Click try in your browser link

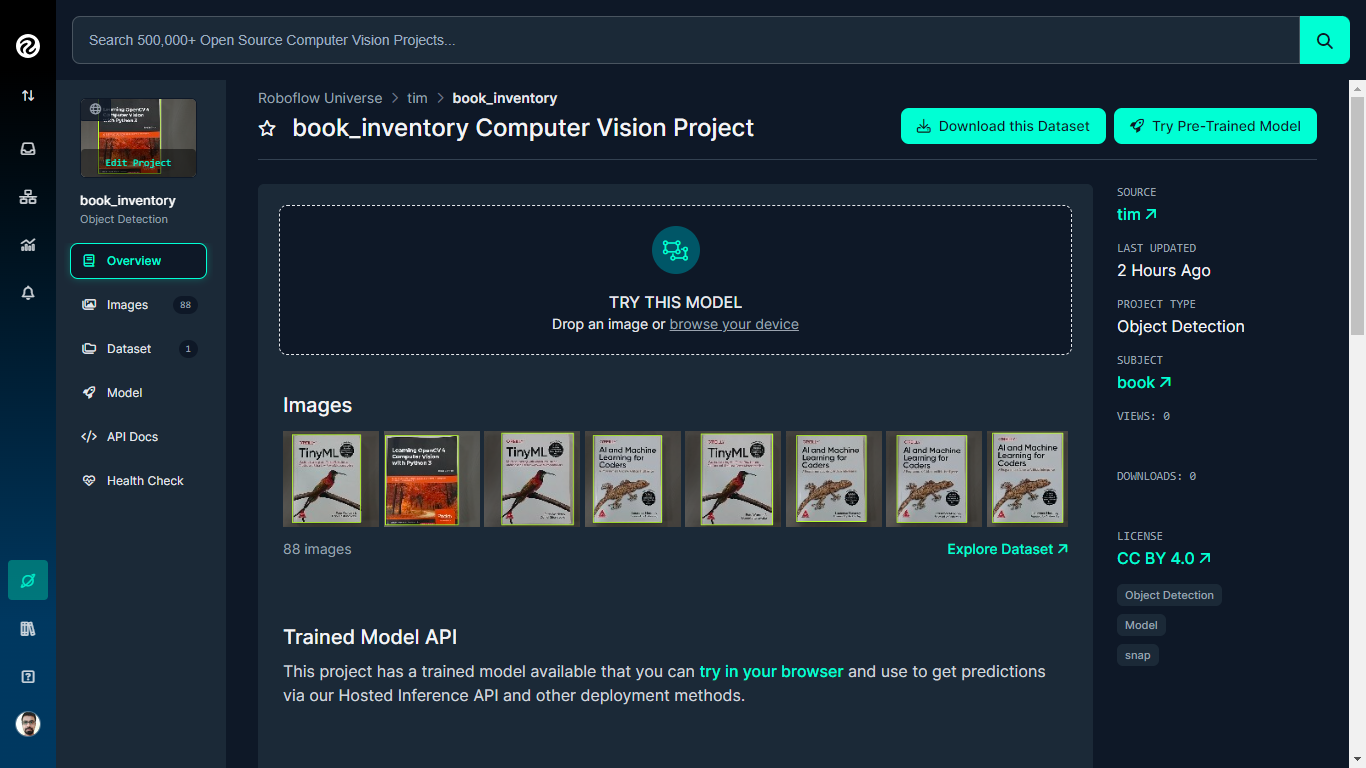(771, 671)
